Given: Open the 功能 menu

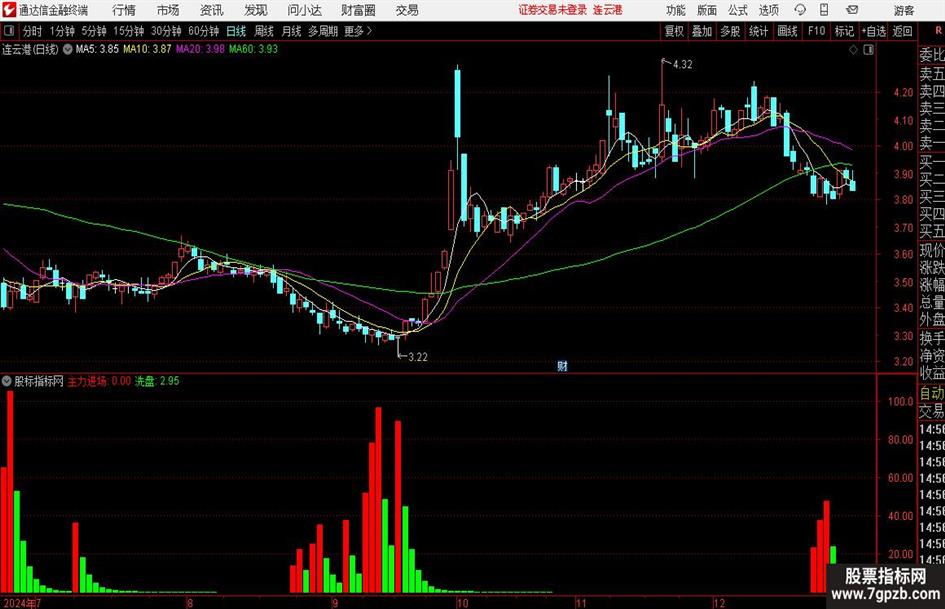Looking at the screenshot, I should click(676, 10).
